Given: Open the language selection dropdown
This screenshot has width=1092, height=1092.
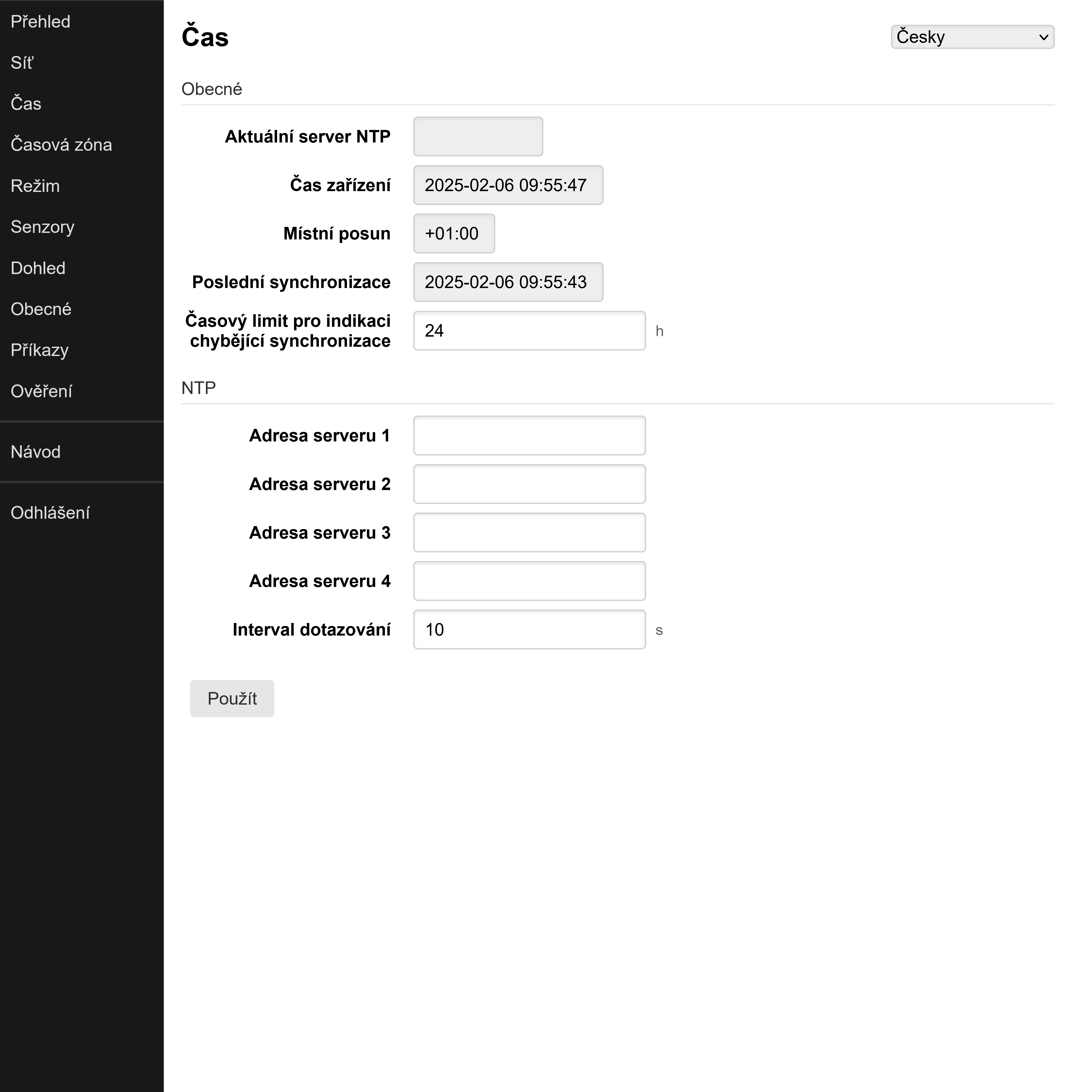Looking at the screenshot, I should pos(972,36).
